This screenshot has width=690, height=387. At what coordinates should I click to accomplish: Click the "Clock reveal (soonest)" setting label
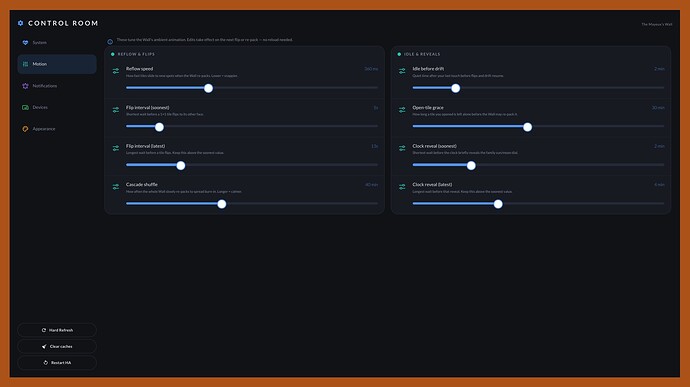(434, 146)
